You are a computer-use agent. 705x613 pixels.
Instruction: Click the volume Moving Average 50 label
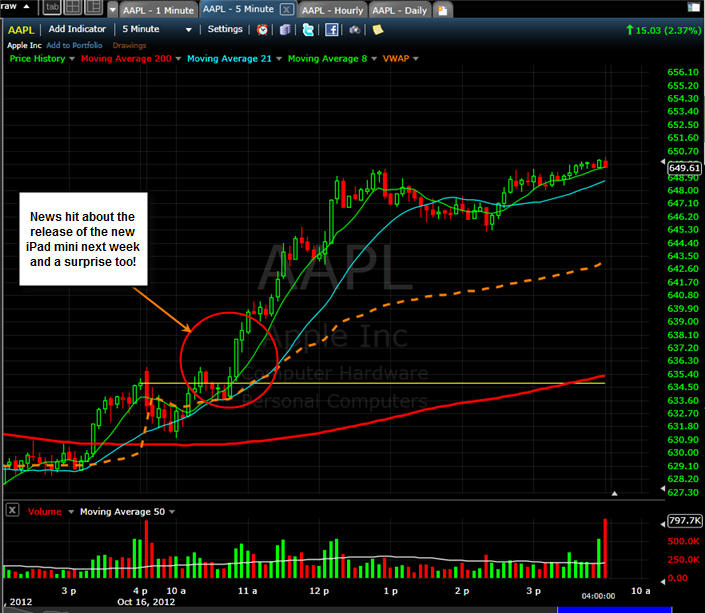coord(122,511)
